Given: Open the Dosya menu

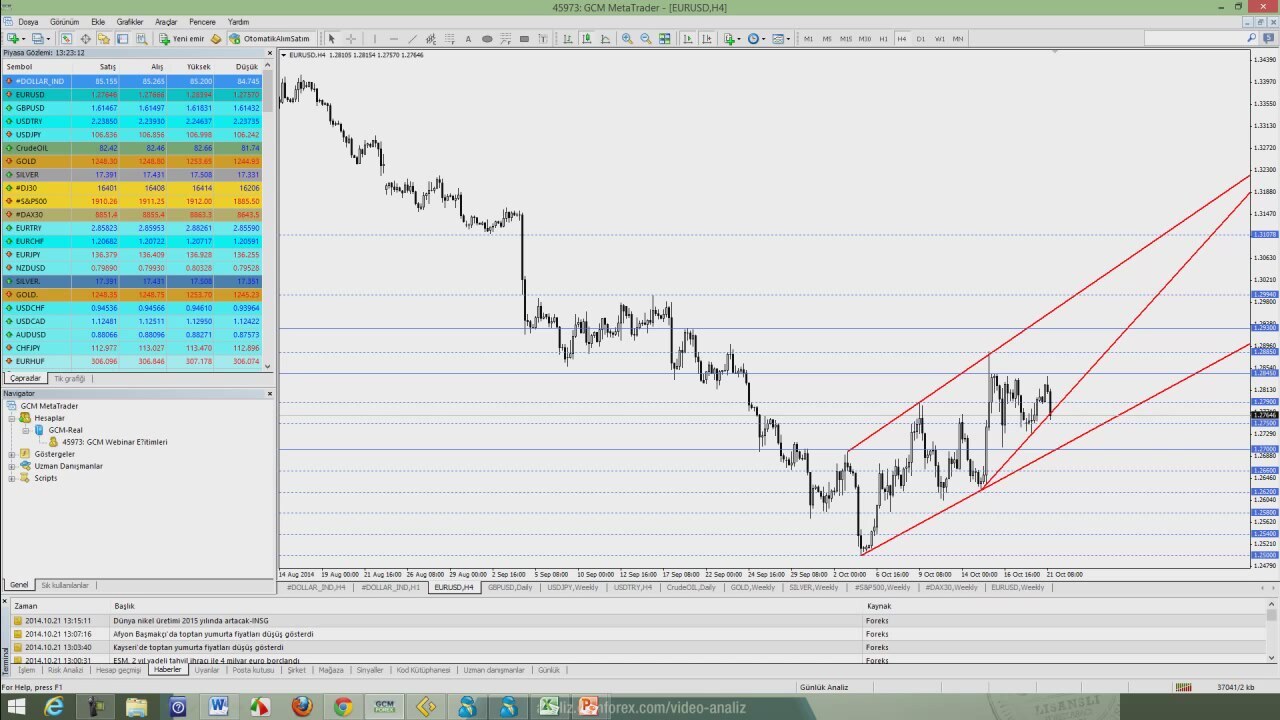Looking at the screenshot, I should pyautogui.click(x=28, y=21).
